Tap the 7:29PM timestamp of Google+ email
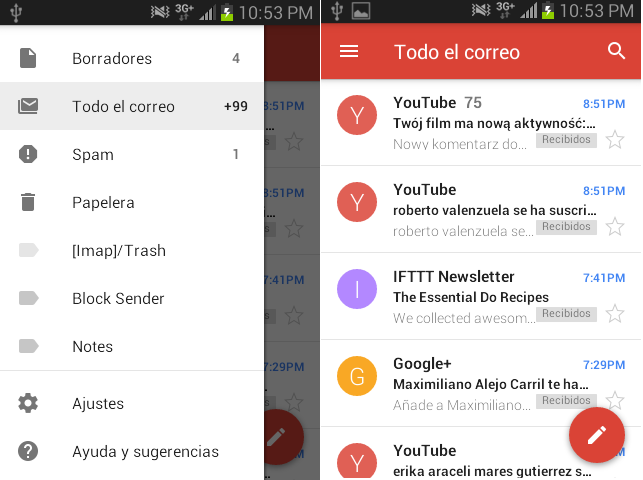Viewport: 643px width, 480px height. click(604, 365)
